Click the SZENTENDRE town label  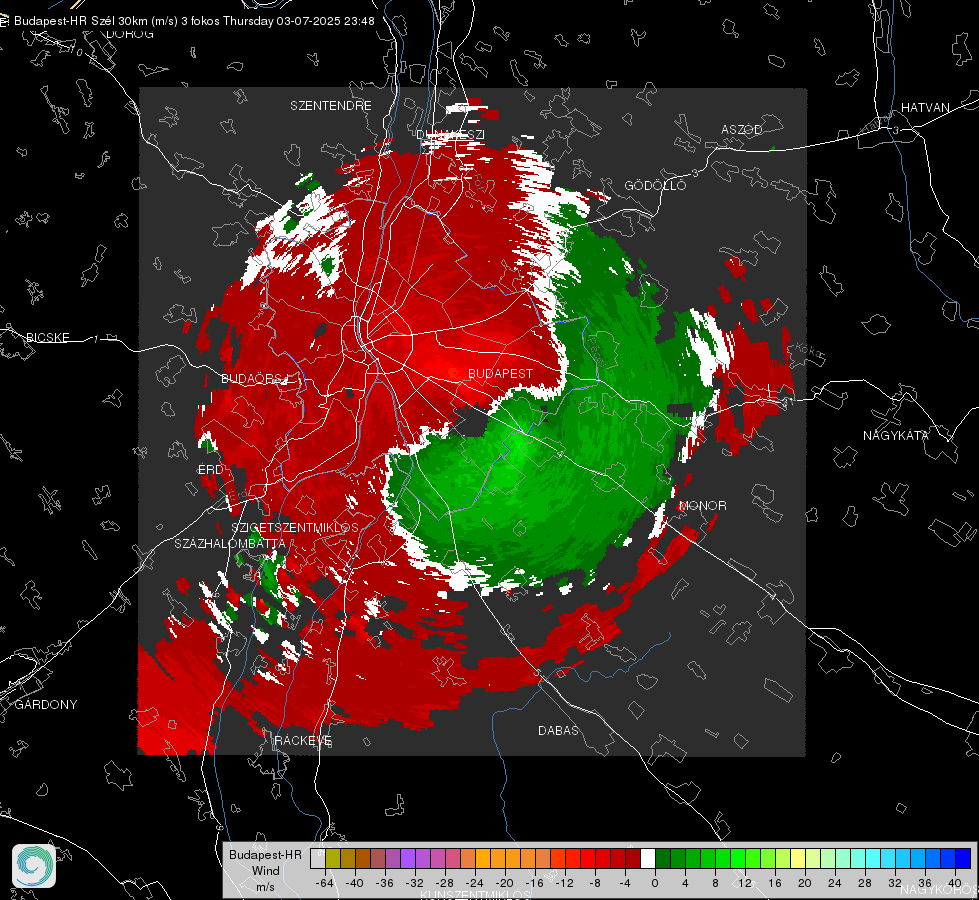[331, 106]
